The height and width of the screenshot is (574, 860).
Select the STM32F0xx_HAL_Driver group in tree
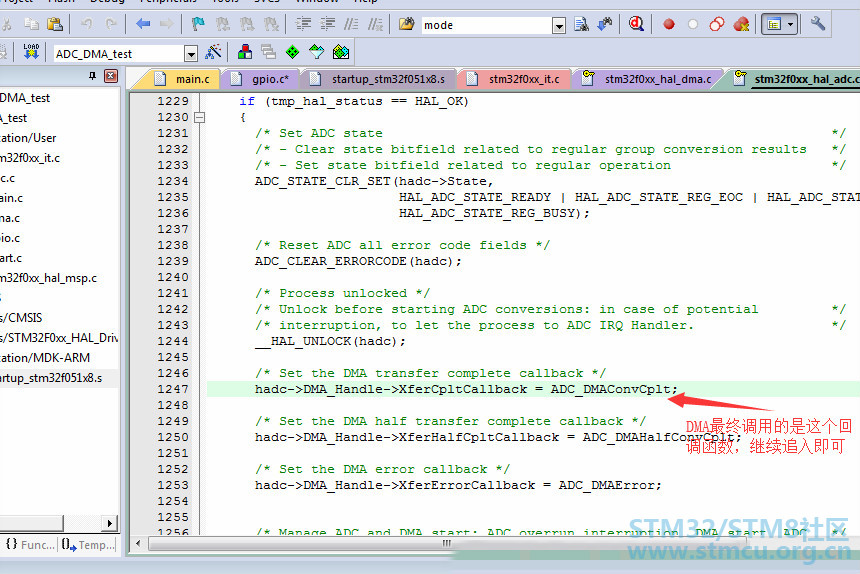pyautogui.click(x=59, y=338)
